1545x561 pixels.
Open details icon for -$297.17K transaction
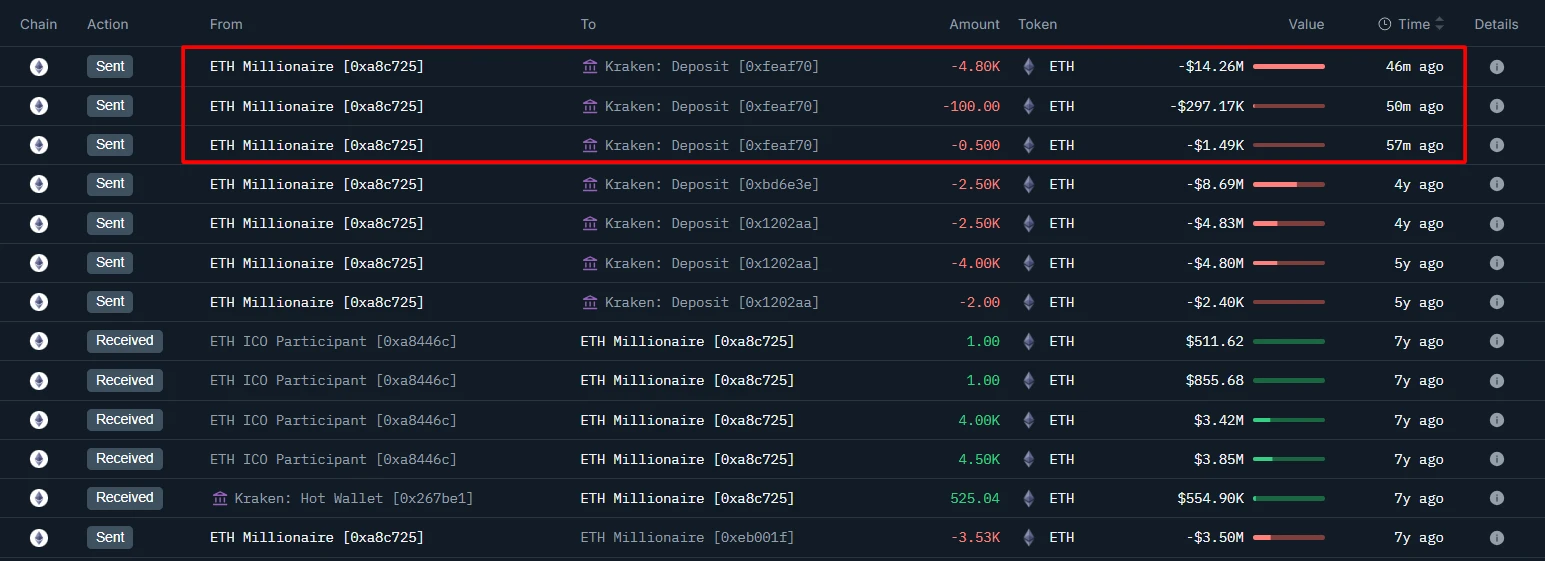(1496, 106)
